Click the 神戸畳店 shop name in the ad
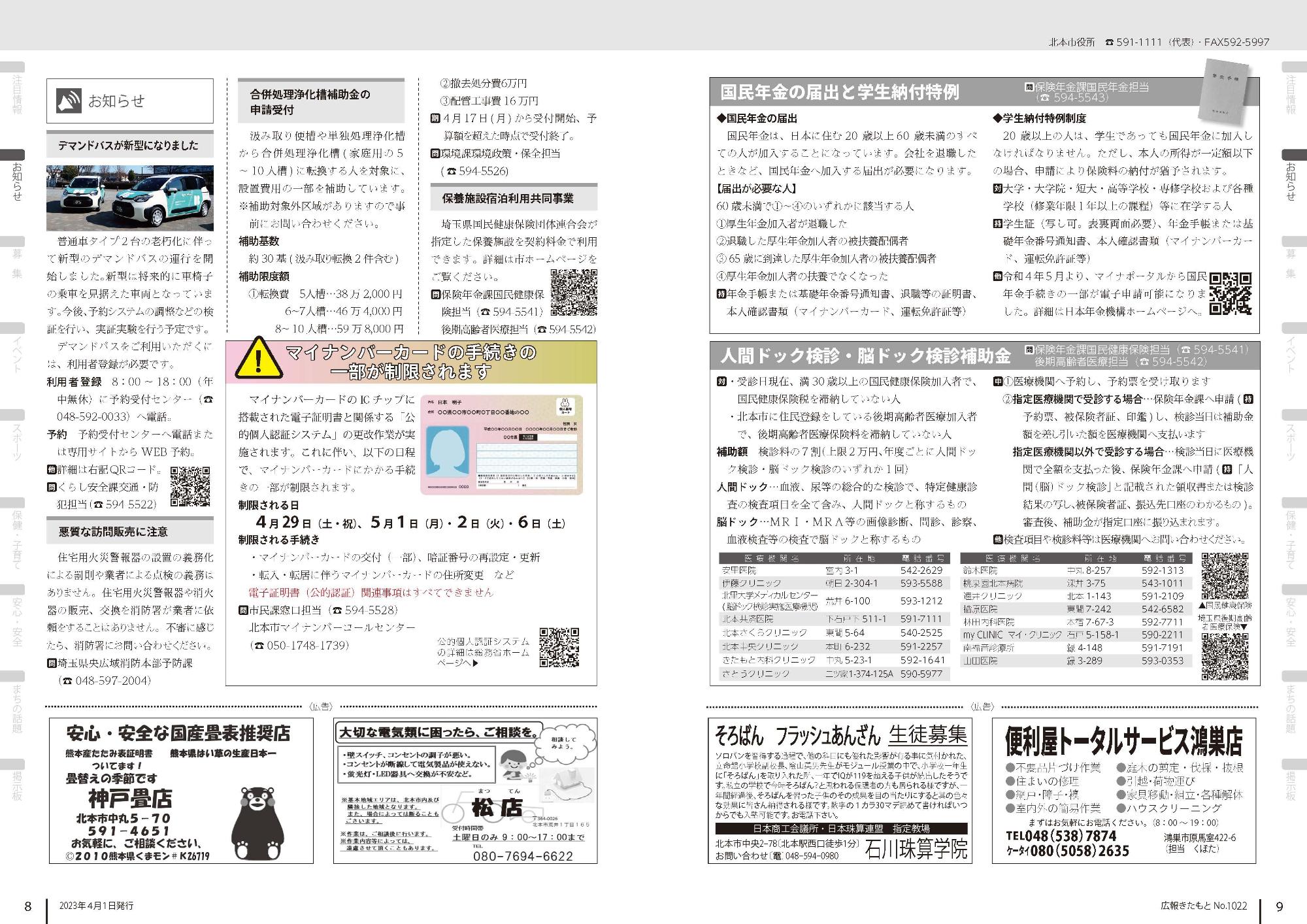The image size is (1307, 924). pyautogui.click(x=130, y=799)
